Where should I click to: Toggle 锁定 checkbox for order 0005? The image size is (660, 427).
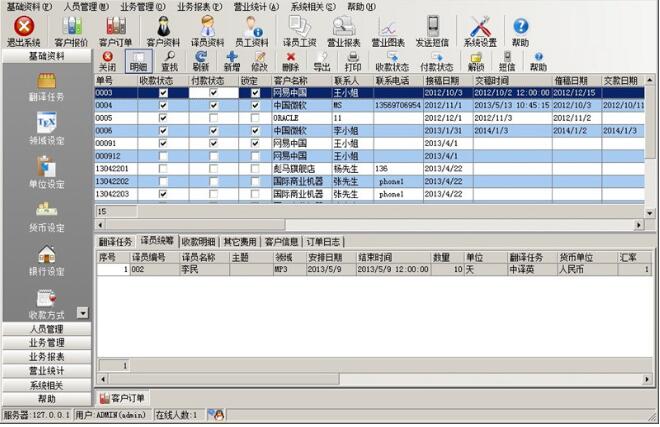pos(255,118)
